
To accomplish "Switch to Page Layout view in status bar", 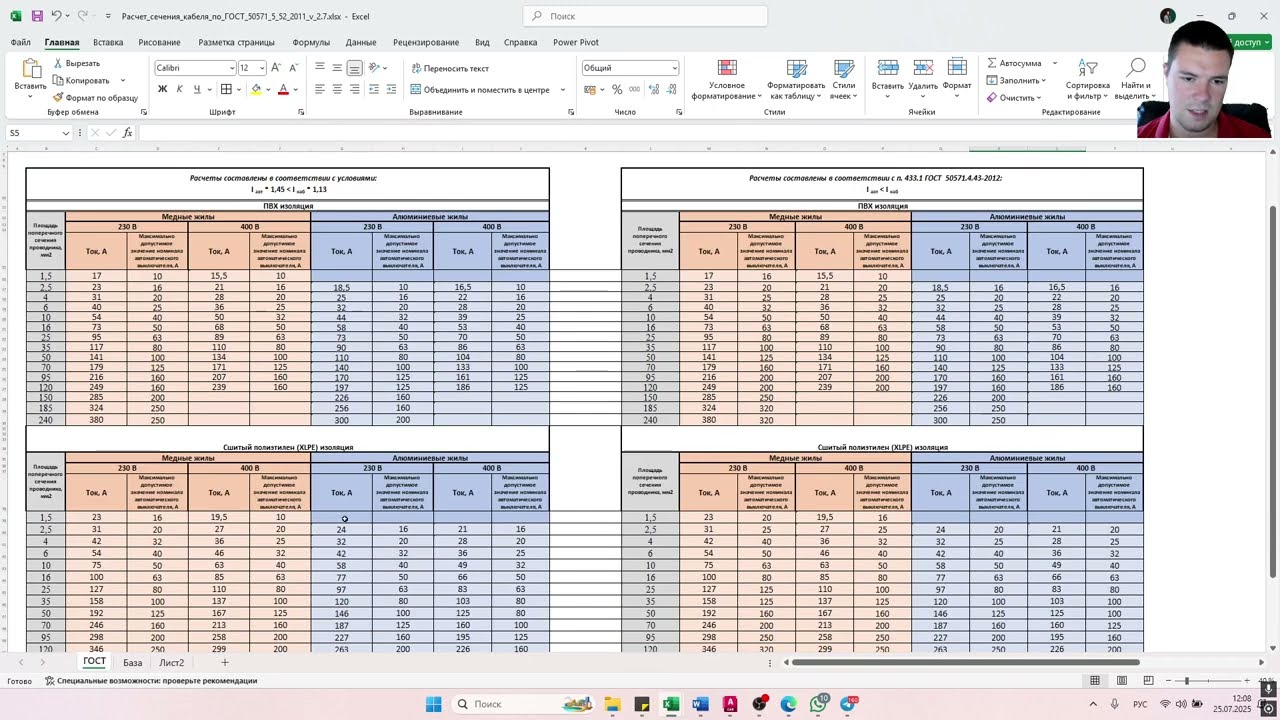I will click(x=1122, y=681).
